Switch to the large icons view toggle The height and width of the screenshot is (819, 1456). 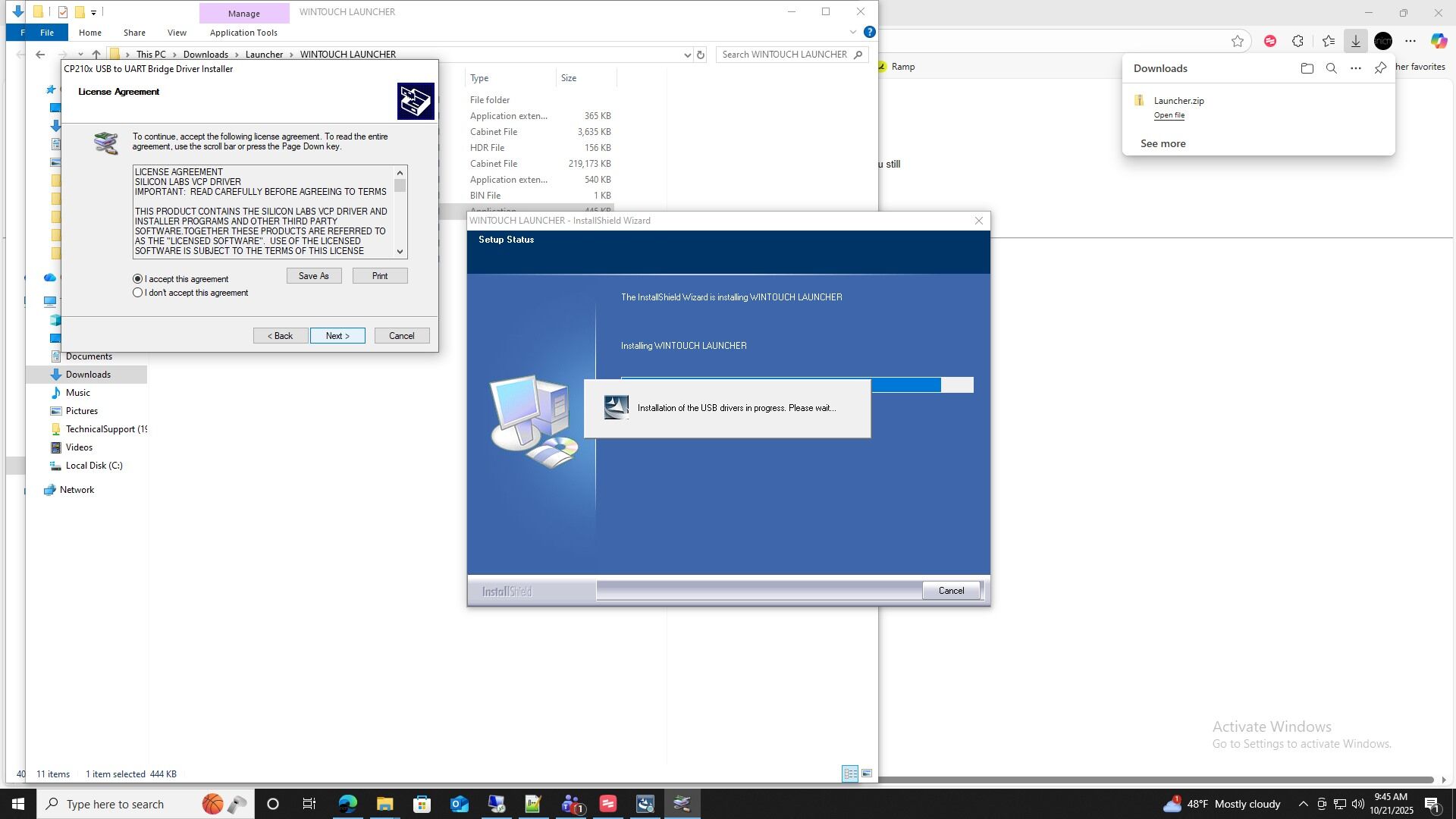click(867, 773)
